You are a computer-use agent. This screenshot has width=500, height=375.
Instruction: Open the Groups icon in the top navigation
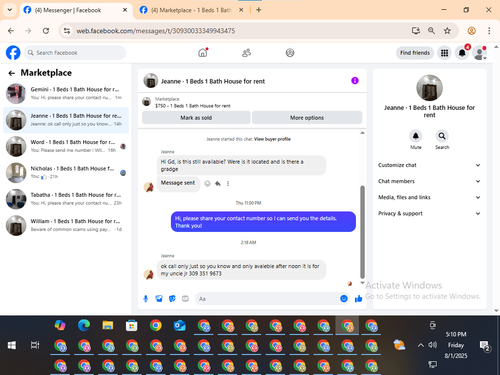point(290,53)
